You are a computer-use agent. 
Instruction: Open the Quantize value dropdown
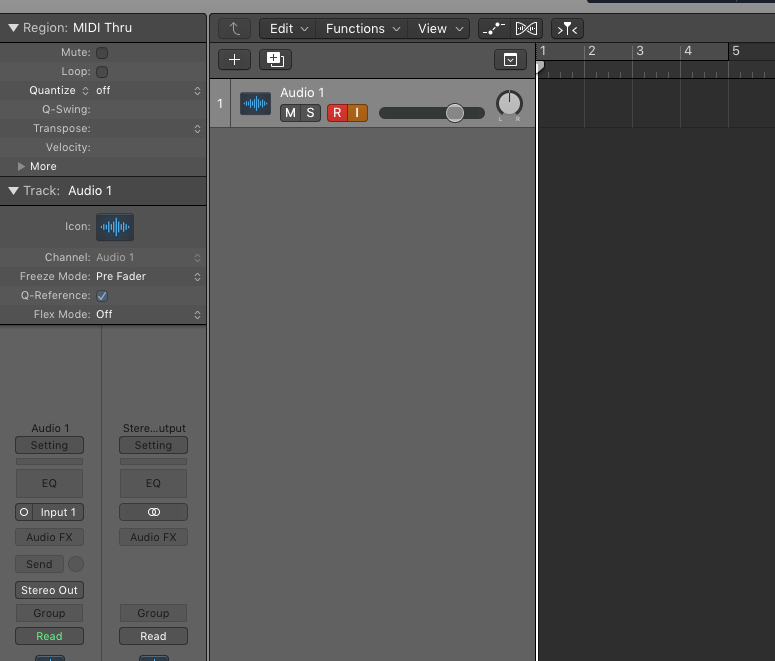pyautogui.click(x=148, y=90)
